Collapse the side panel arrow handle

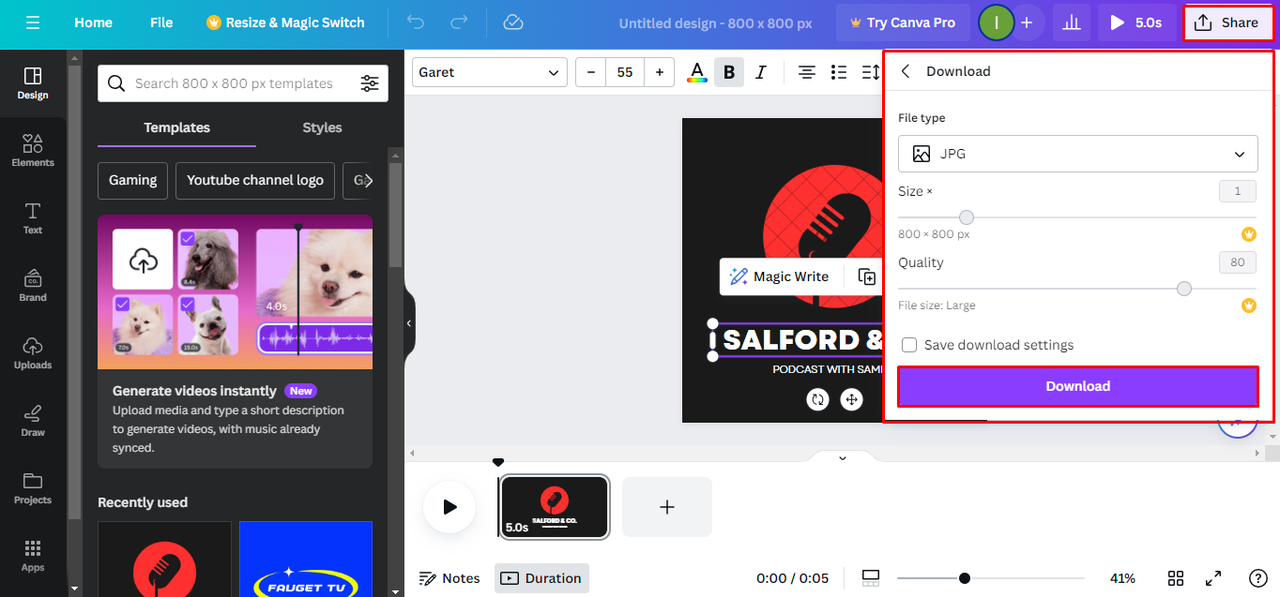409,323
